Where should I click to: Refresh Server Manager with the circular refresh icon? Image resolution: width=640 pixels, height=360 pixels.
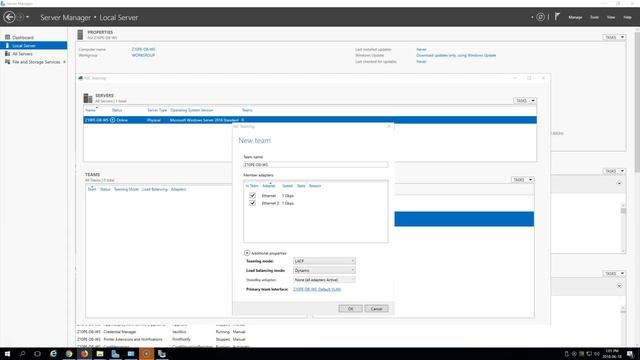(x=540, y=17)
